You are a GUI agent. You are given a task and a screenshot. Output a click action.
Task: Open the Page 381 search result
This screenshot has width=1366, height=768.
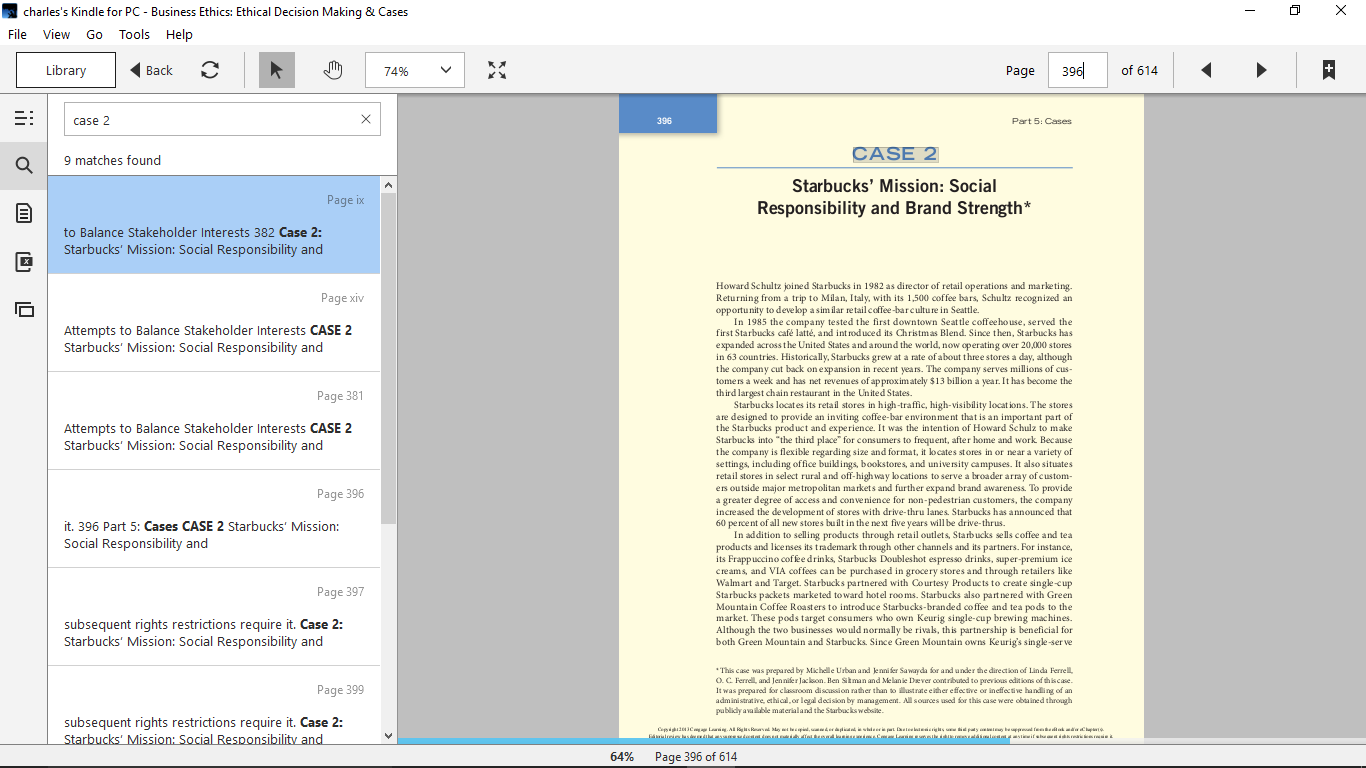coord(214,421)
